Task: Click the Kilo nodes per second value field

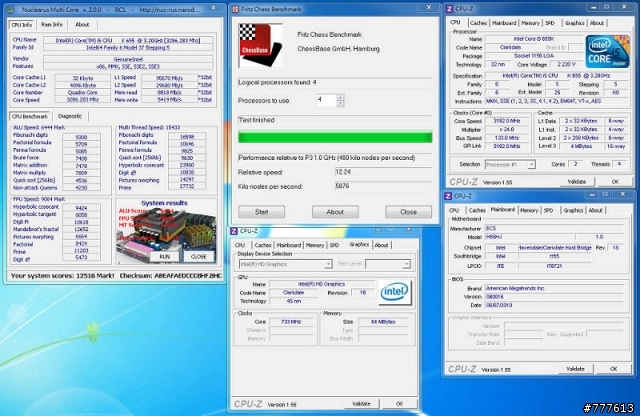Action: point(383,186)
